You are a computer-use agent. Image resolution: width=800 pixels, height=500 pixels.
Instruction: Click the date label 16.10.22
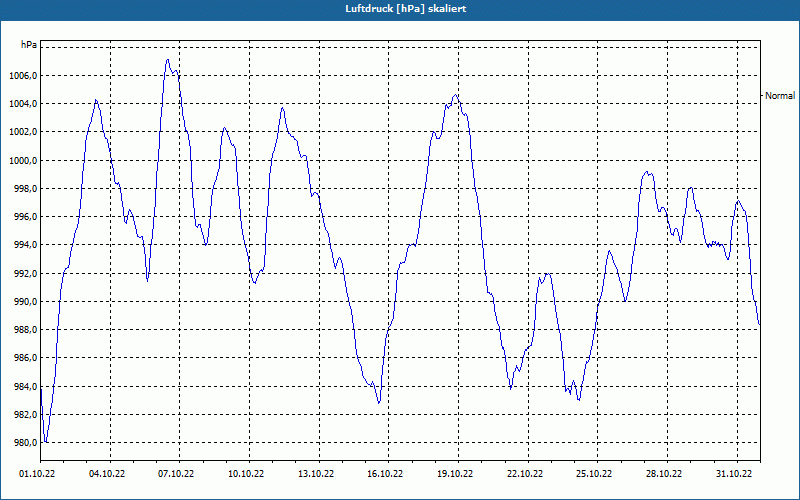coord(385,474)
